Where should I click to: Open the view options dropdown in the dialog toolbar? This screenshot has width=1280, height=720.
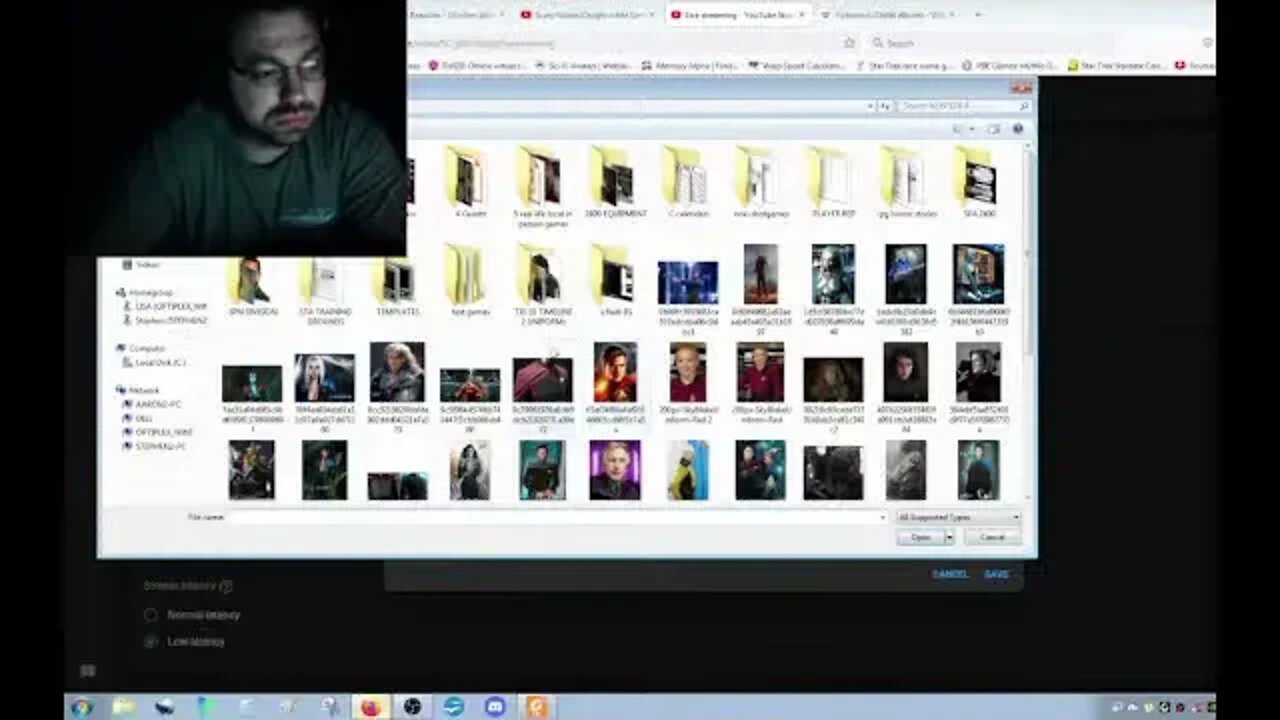pyautogui.click(x=971, y=129)
